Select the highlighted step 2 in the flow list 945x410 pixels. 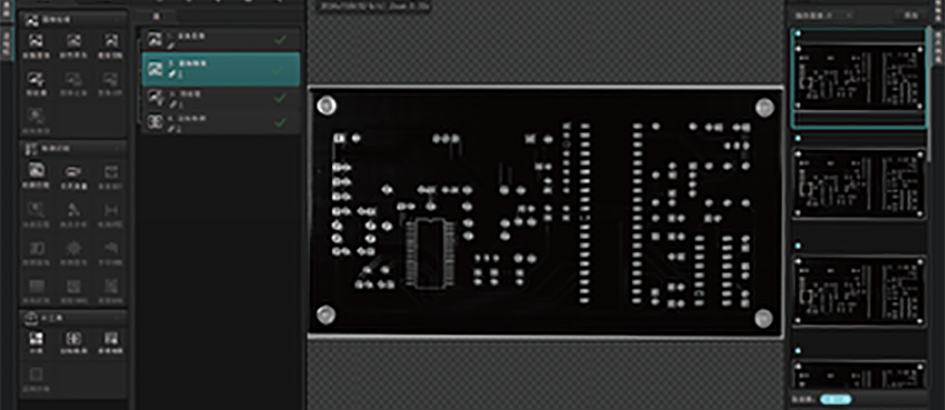click(218, 69)
